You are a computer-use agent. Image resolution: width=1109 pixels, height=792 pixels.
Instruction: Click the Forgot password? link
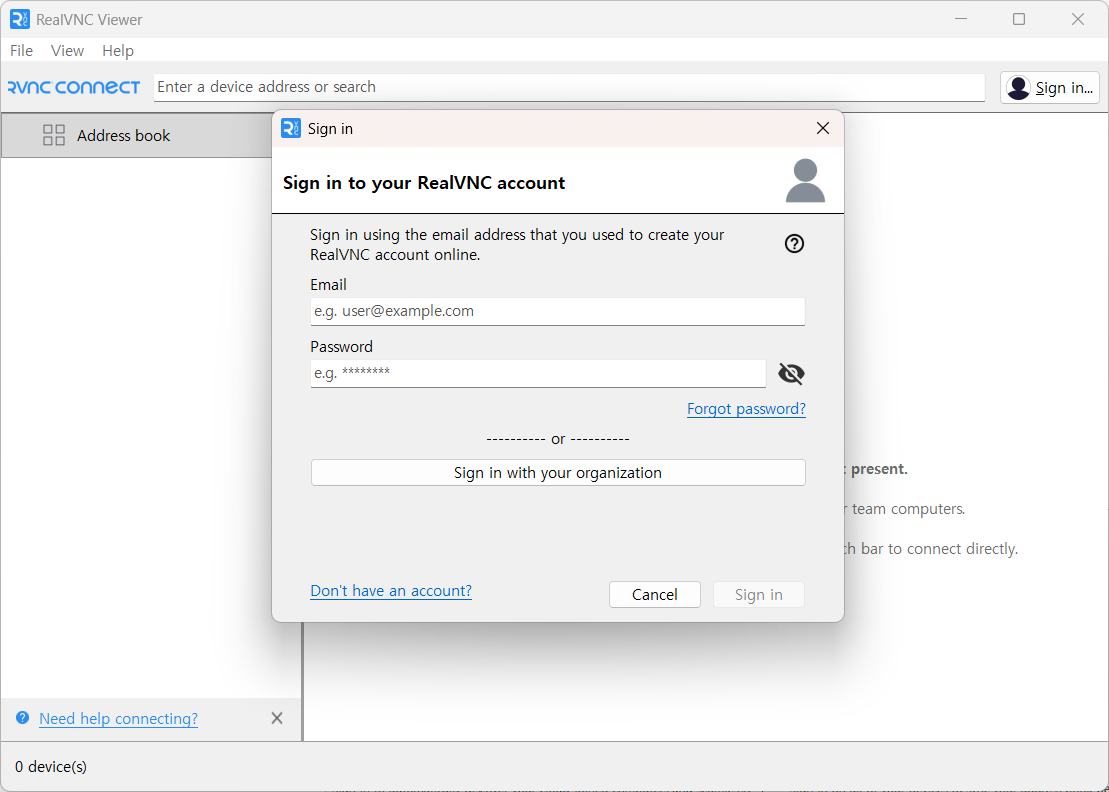[746, 409]
